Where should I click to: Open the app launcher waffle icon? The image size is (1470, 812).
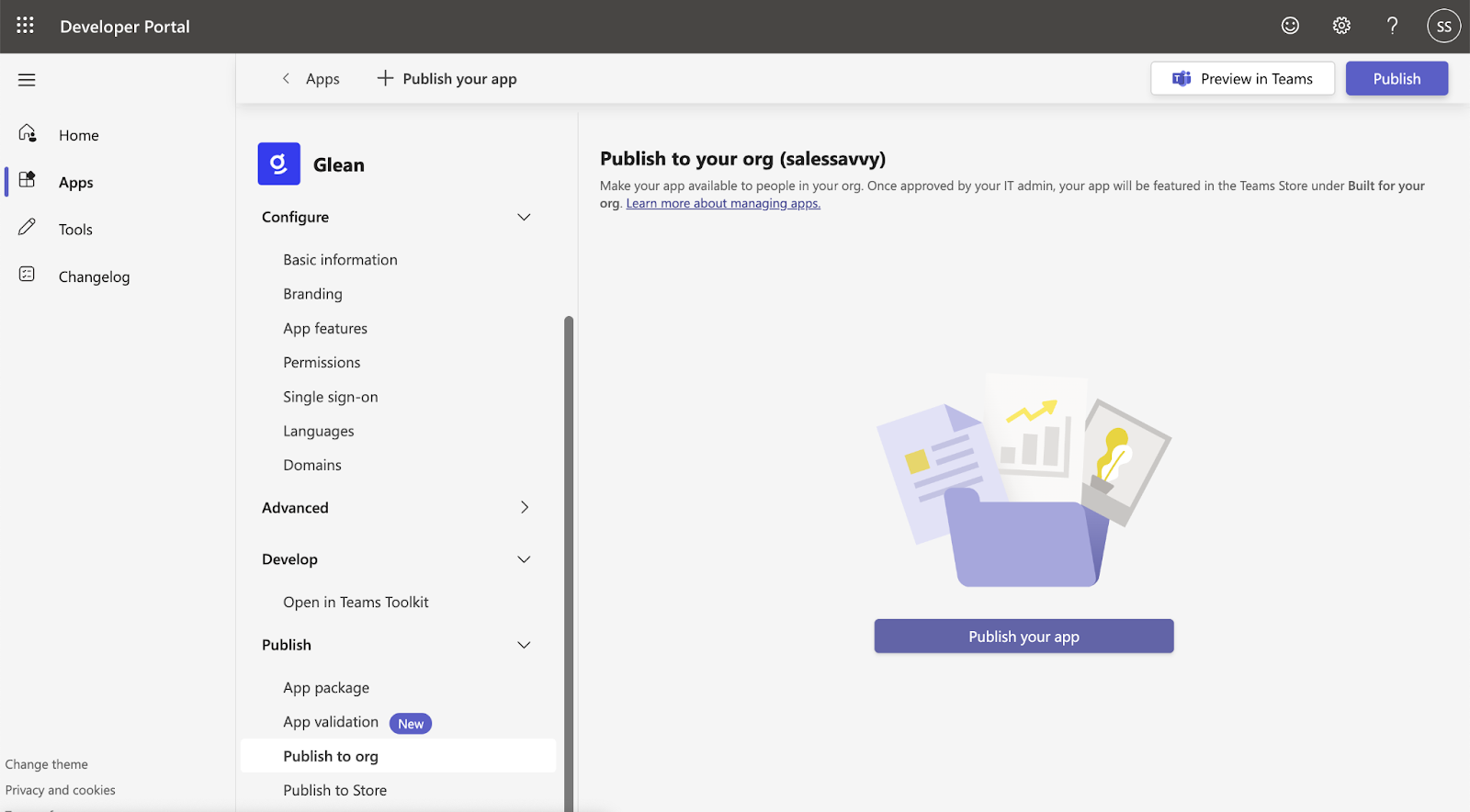click(x=25, y=26)
